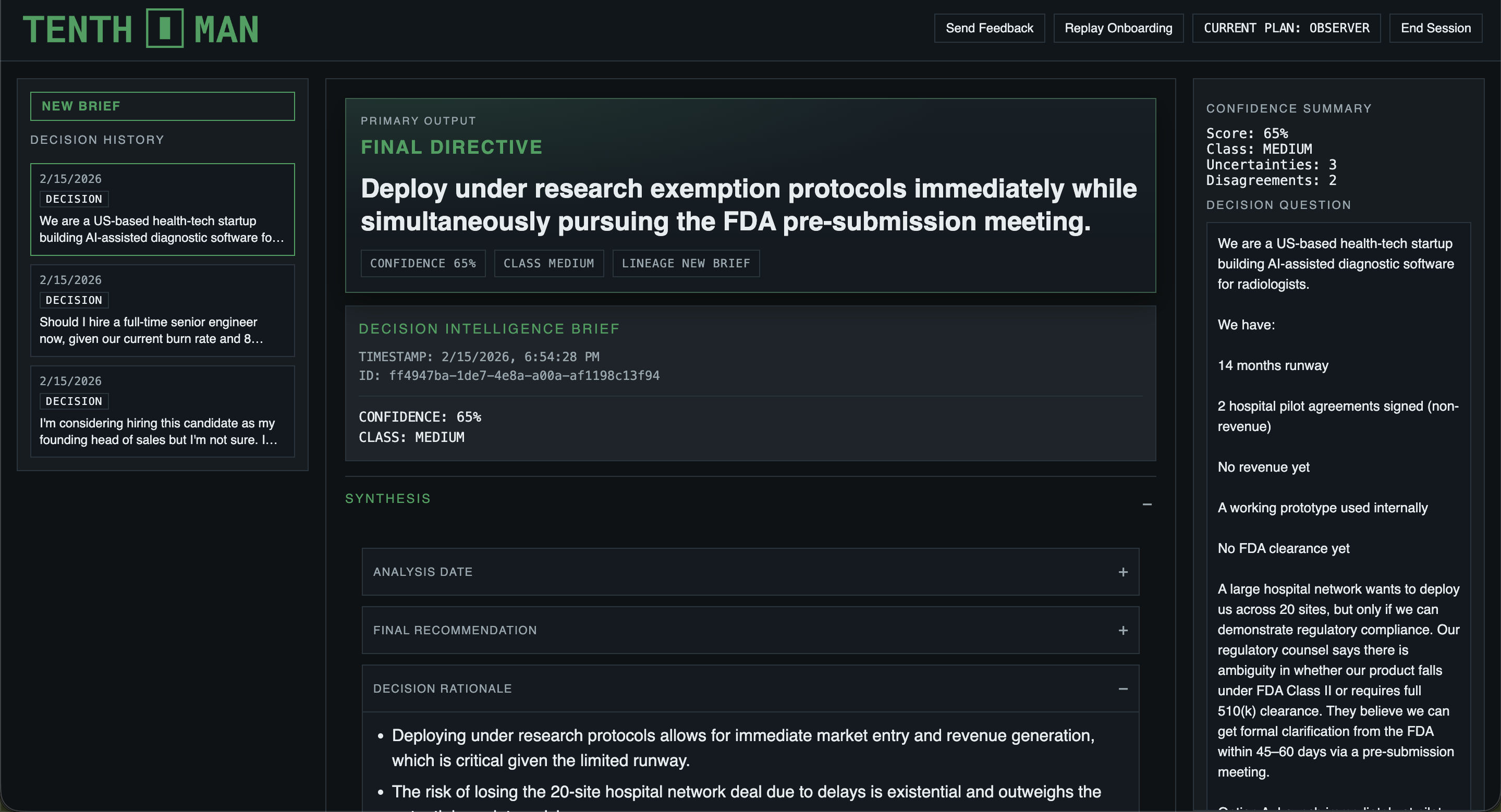Viewport: 1501px width, 812px height.
Task: Open the head of sales candidate decision
Action: pyautogui.click(x=163, y=412)
